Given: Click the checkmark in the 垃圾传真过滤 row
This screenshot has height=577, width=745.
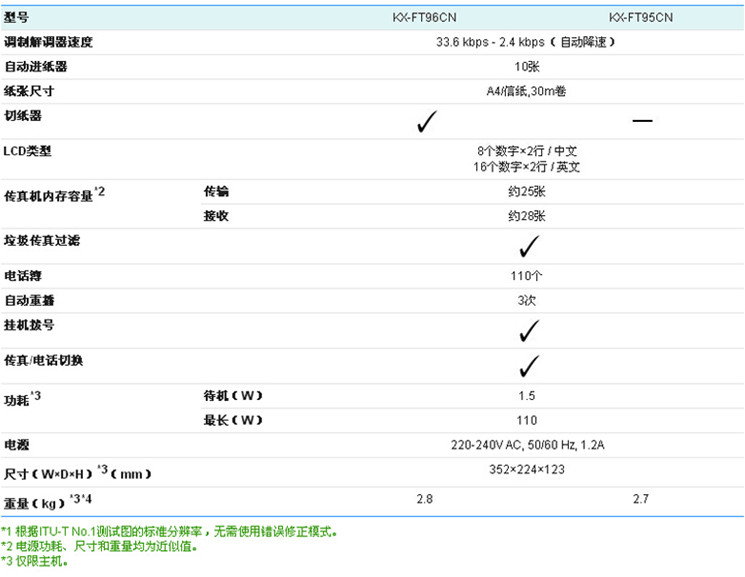Looking at the screenshot, I should tap(529, 246).
